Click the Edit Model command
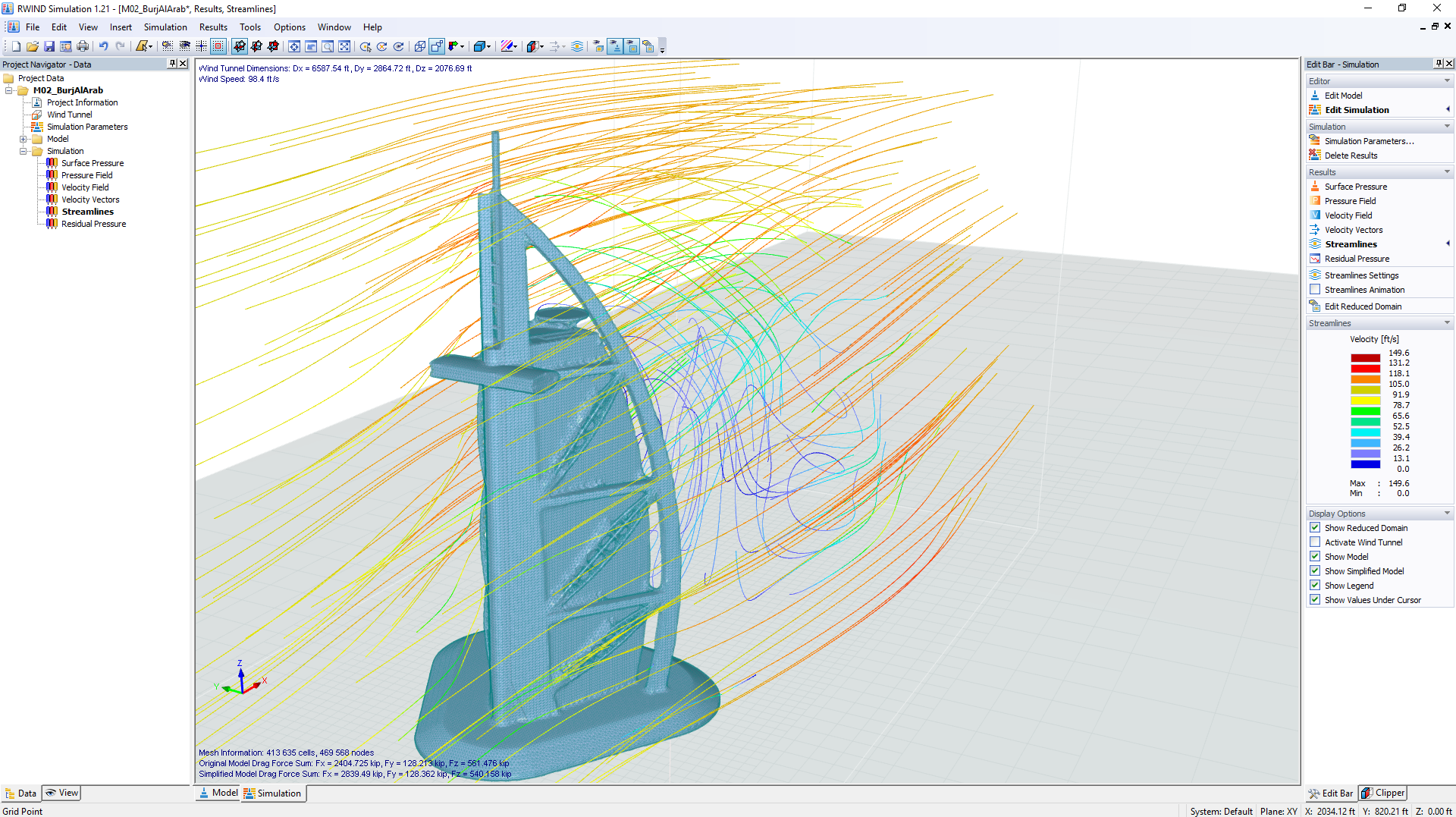Screen dimensions: 1456x817 pyautogui.click(x=1341, y=95)
